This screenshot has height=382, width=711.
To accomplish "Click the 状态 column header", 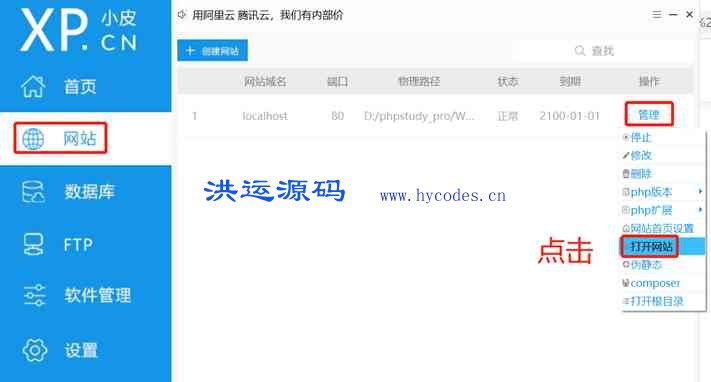I will pos(507,81).
